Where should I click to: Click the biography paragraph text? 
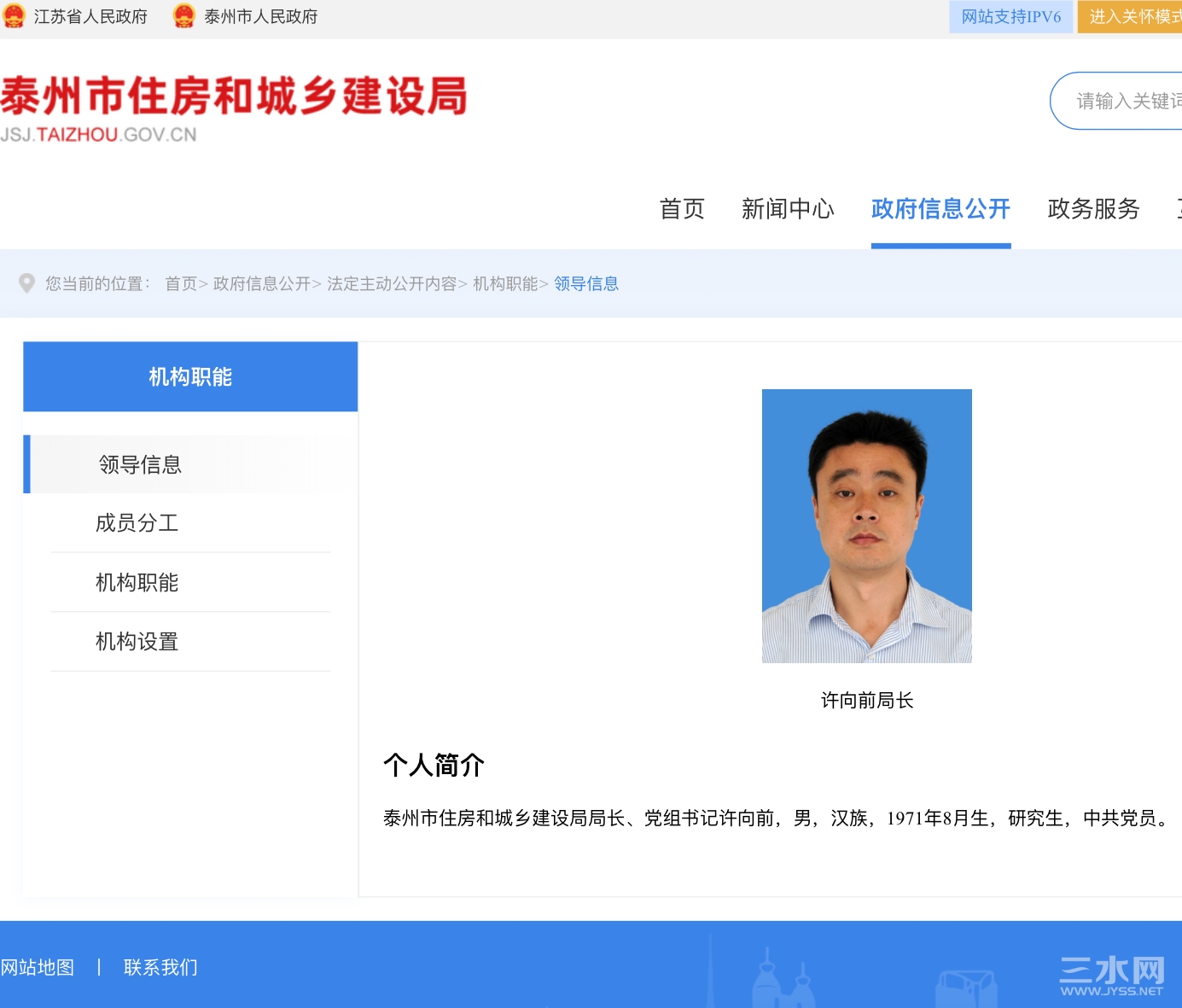click(x=778, y=819)
